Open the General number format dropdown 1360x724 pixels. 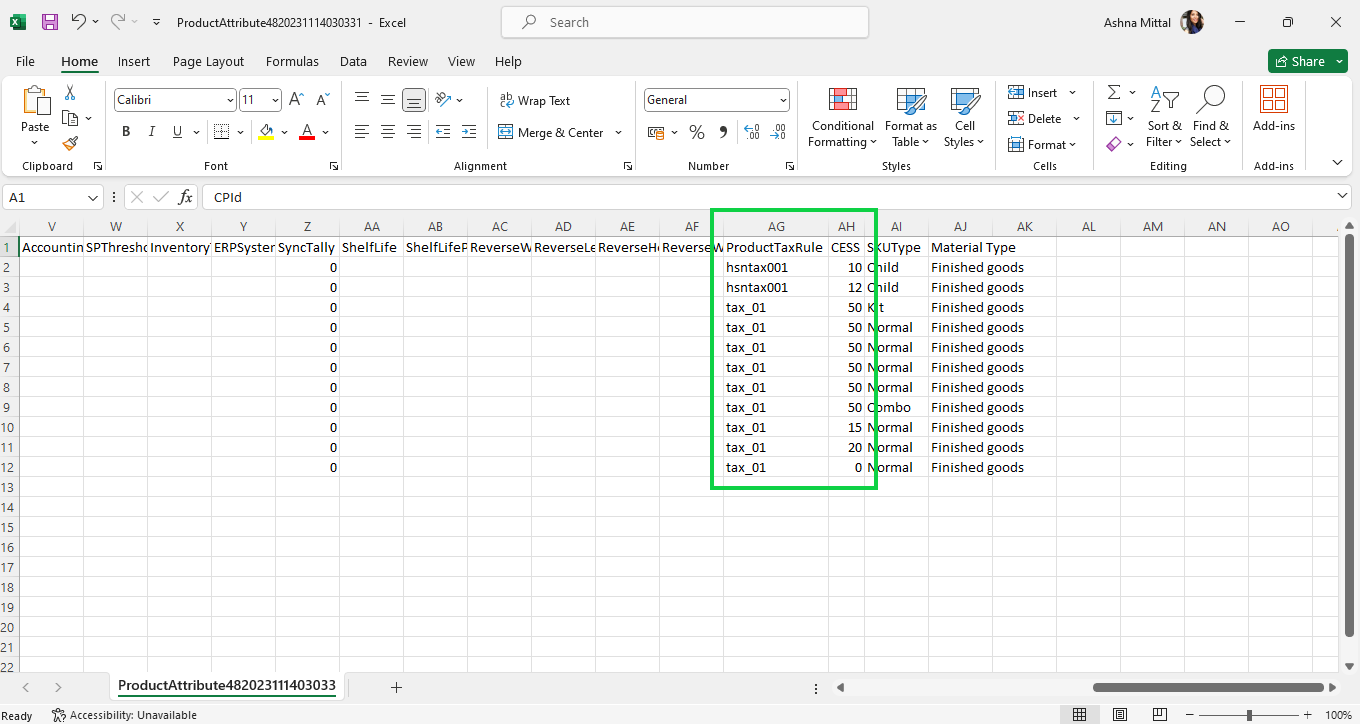[783, 100]
